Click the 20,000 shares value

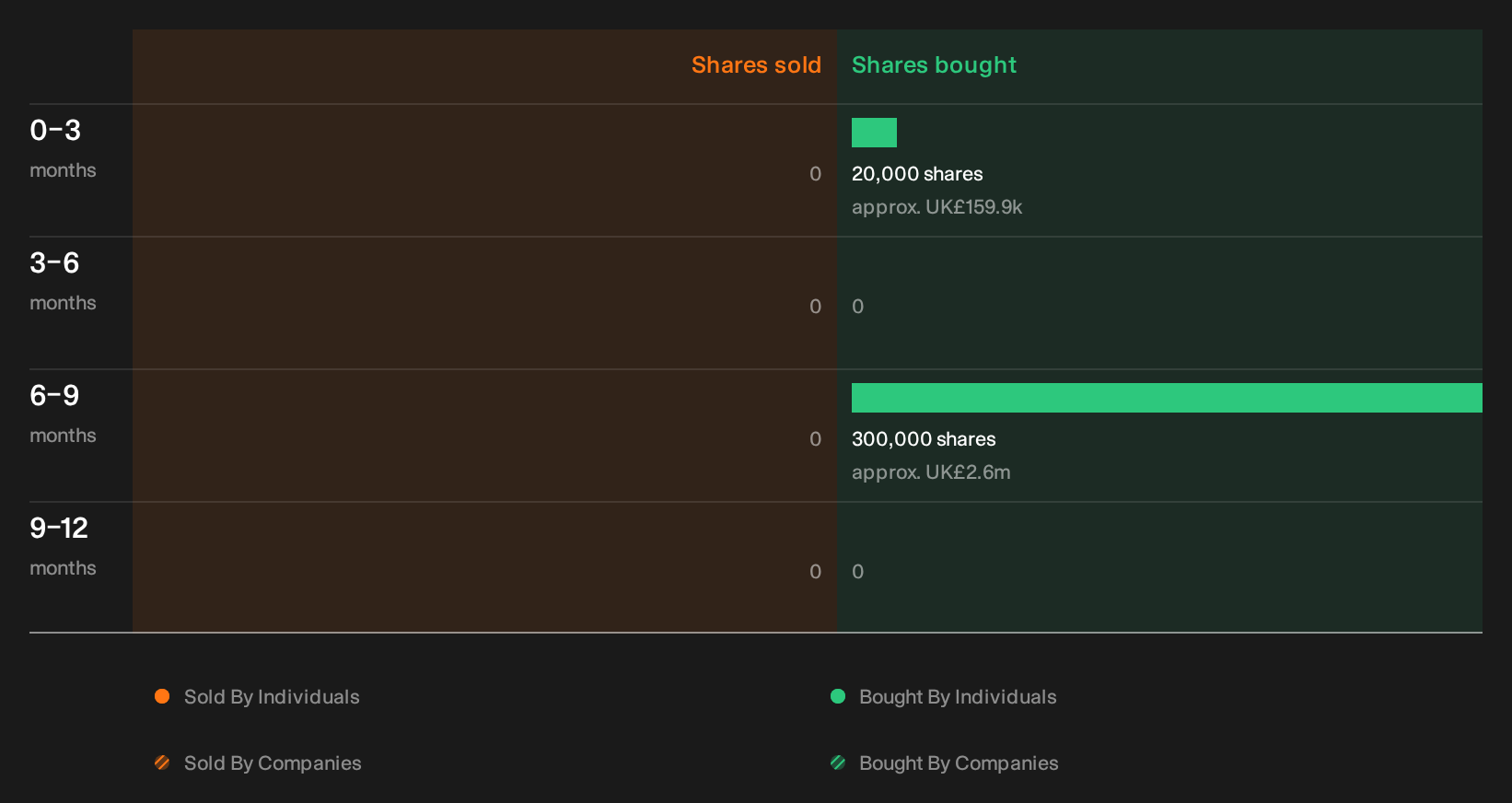[917, 174]
